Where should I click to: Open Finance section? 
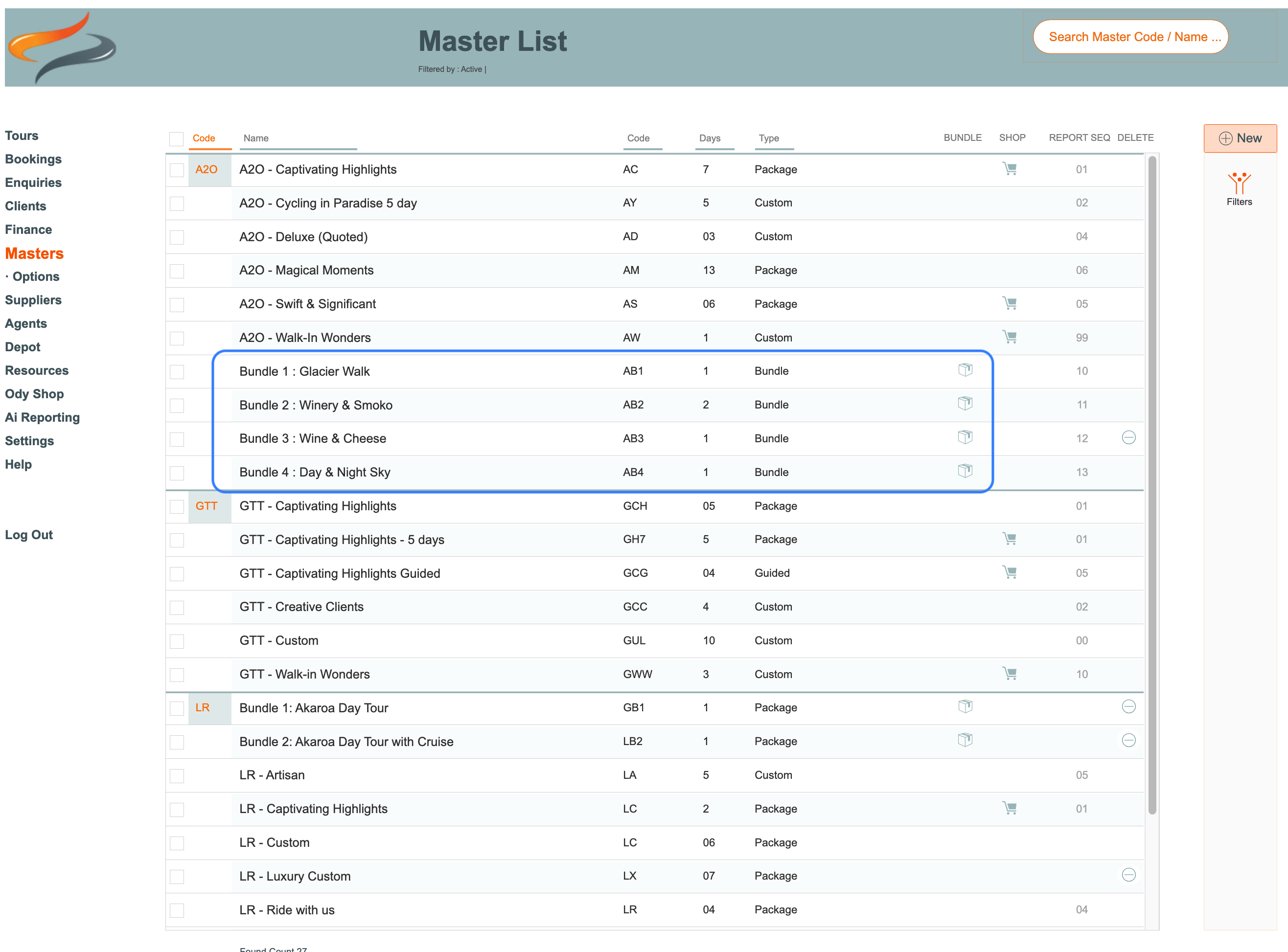click(28, 229)
